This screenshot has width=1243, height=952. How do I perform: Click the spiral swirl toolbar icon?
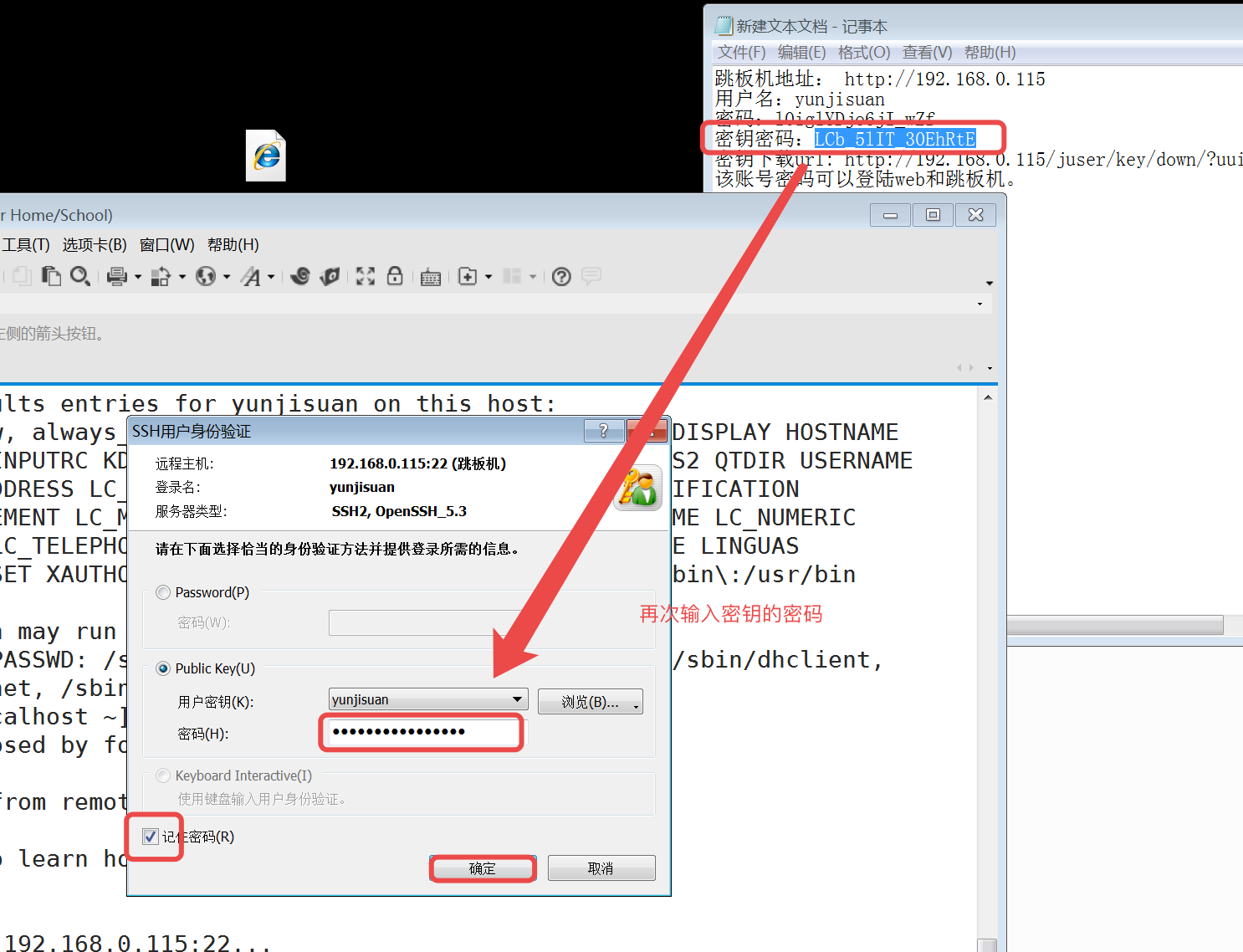[300, 276]
